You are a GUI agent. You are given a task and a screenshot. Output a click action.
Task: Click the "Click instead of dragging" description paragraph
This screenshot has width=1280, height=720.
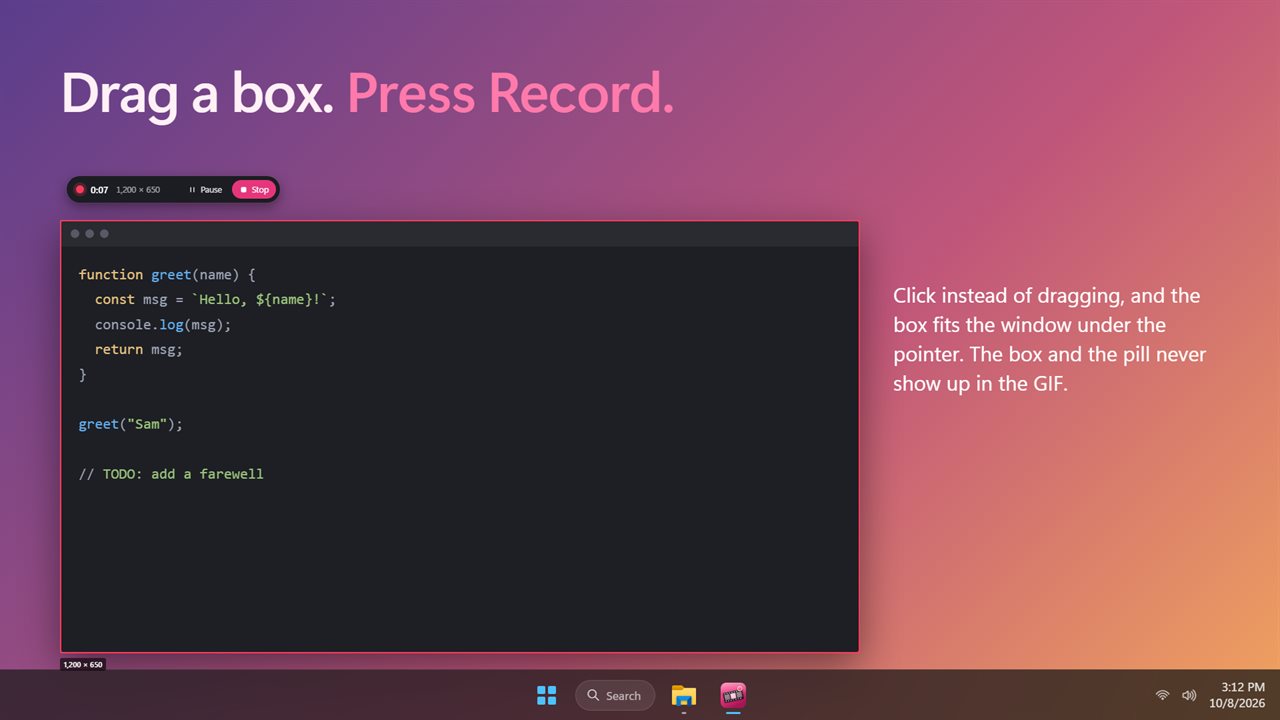1050,340
